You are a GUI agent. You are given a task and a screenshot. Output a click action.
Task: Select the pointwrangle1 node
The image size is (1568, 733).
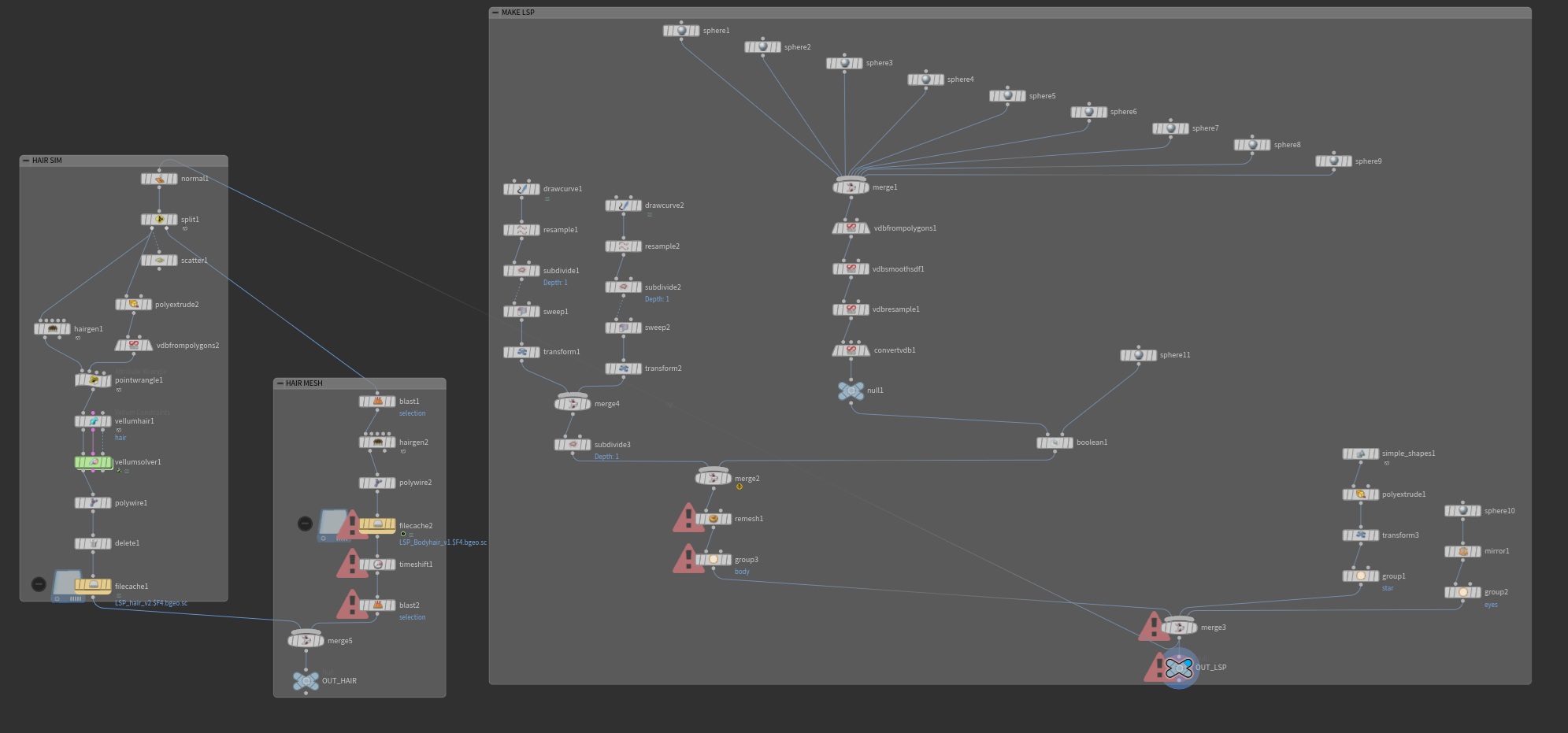(93, 380)
